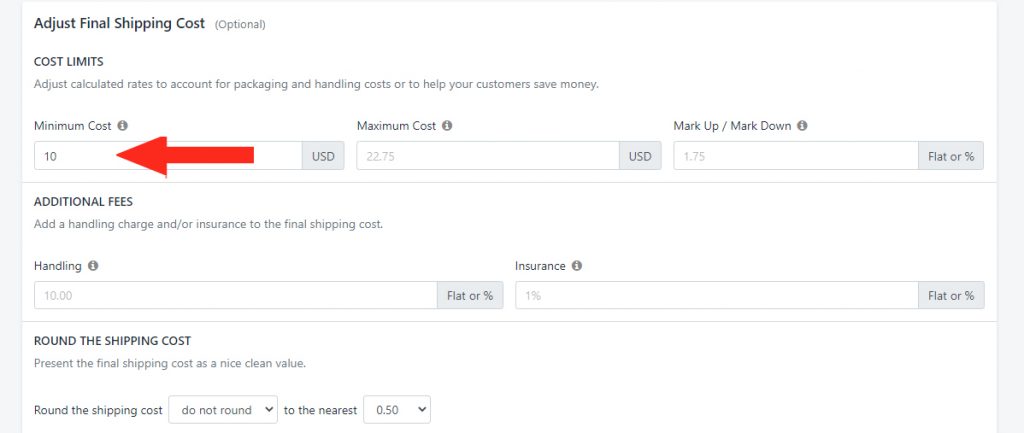The width and height of the screenshot is (1024, 433).
Task: Click the Insurance info icon
Action: point(577,266)
